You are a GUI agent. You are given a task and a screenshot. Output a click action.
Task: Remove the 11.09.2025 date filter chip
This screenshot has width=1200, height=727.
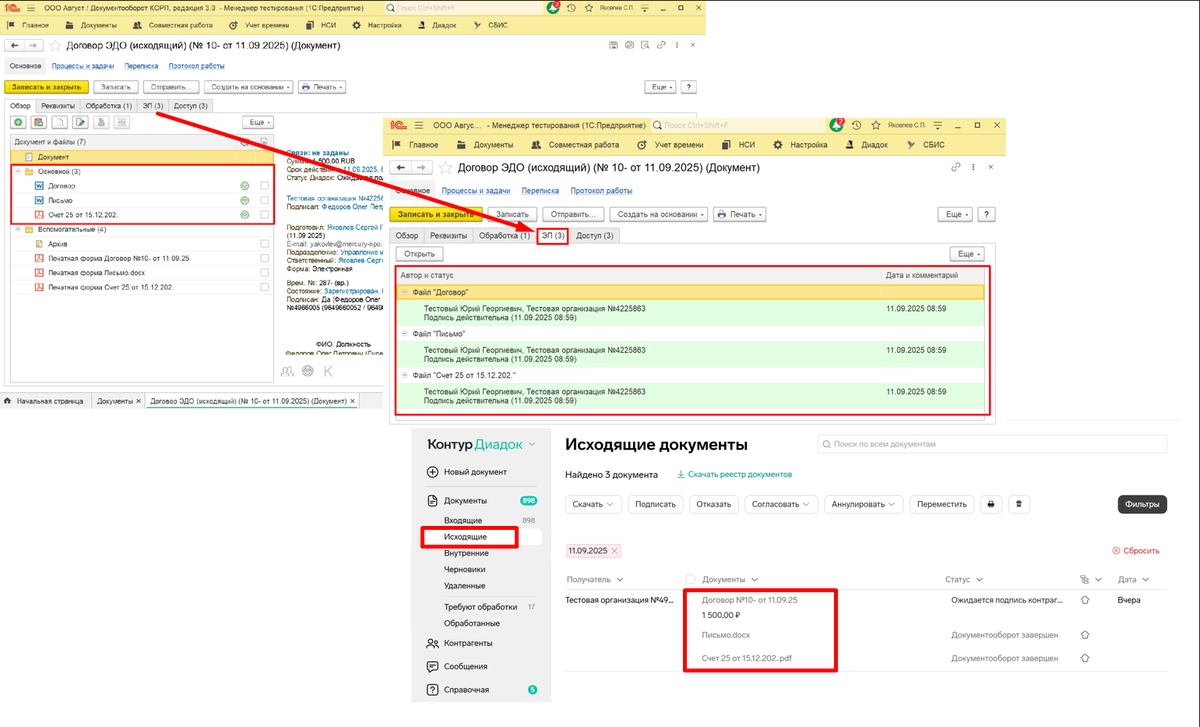tap(614, 551)
